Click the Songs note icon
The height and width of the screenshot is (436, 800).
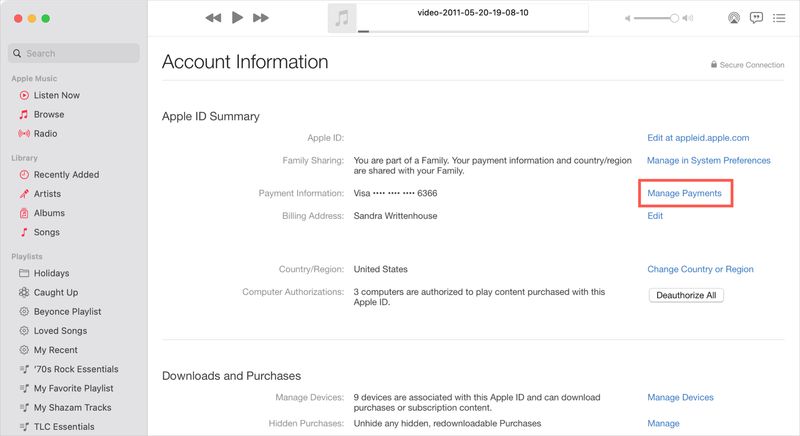24,232
